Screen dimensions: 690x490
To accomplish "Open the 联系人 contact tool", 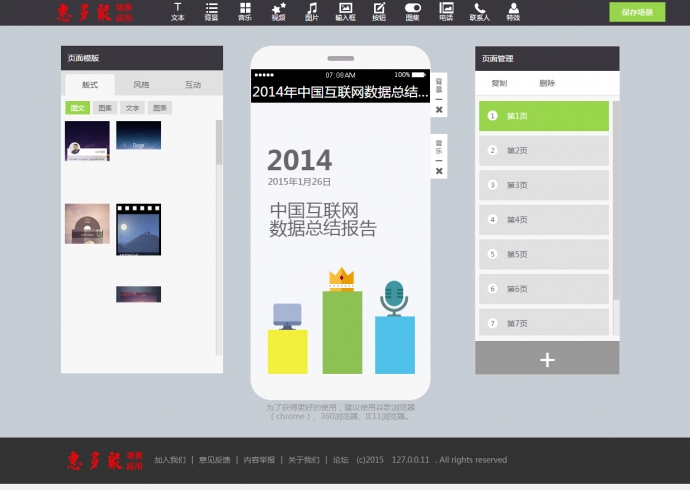I will click(x=480, y=11).
